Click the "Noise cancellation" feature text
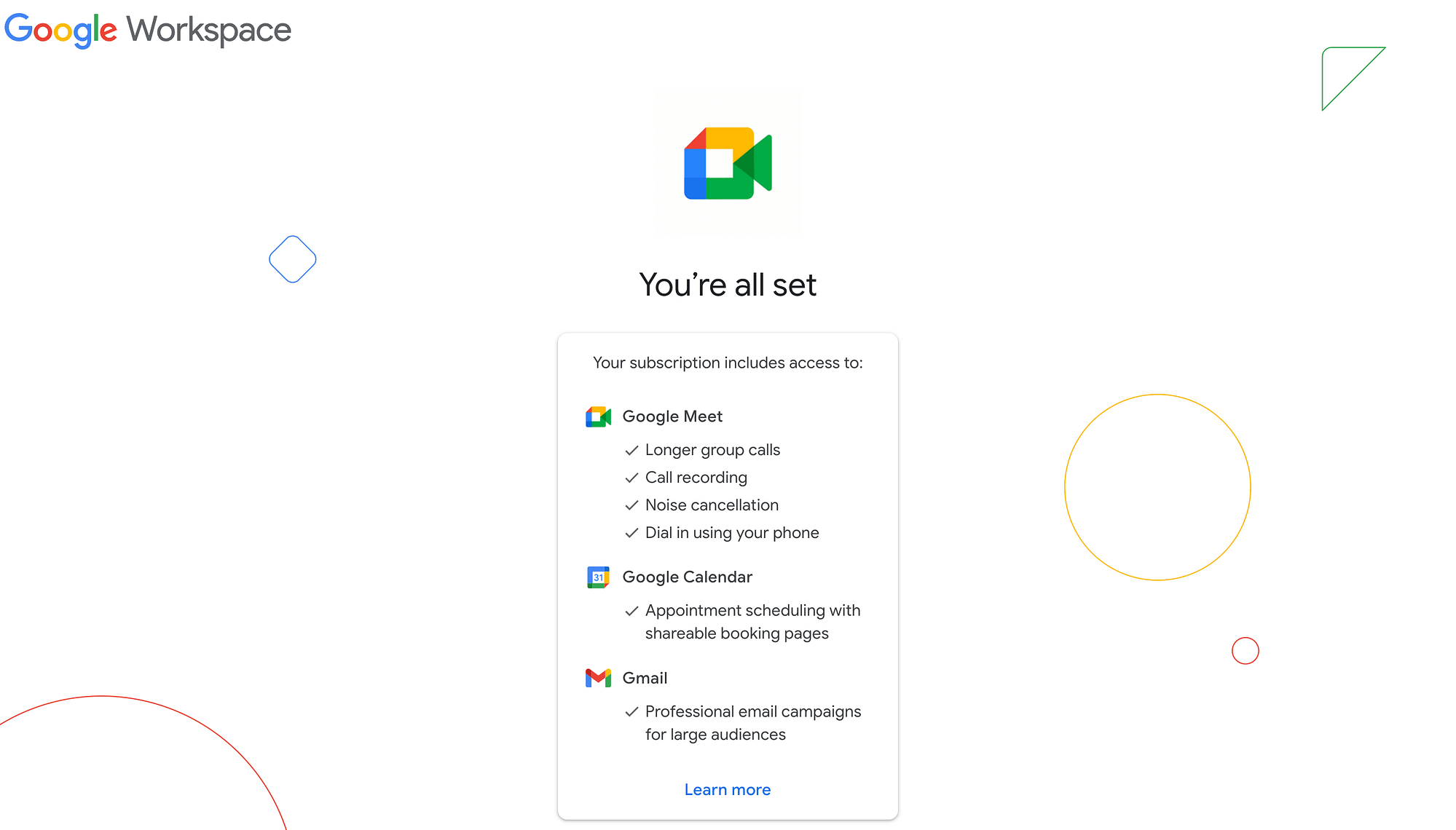The width and height of the screenshot is (1456, 830). [x=712, y=505]
